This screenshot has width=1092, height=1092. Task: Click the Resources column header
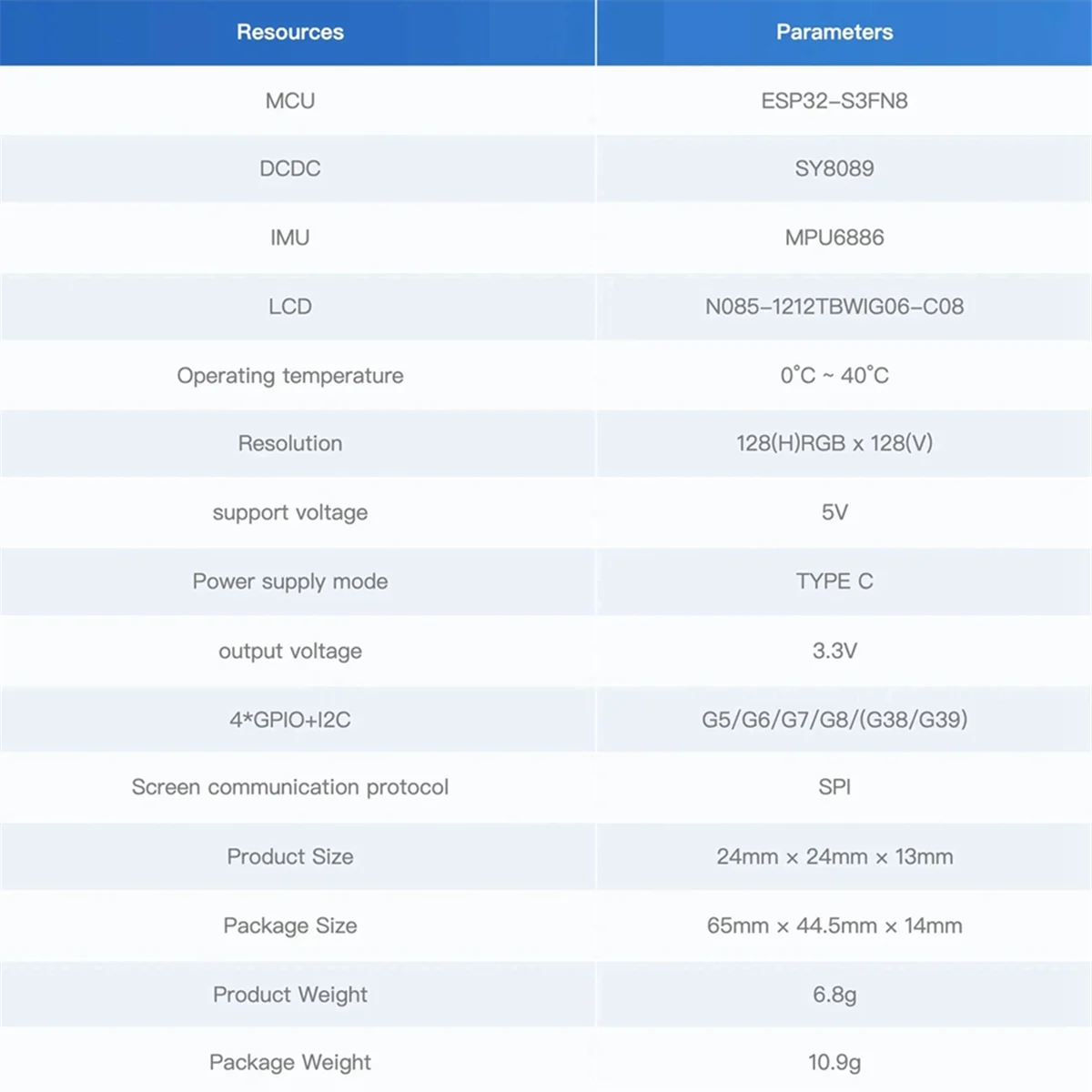point(290,32)
